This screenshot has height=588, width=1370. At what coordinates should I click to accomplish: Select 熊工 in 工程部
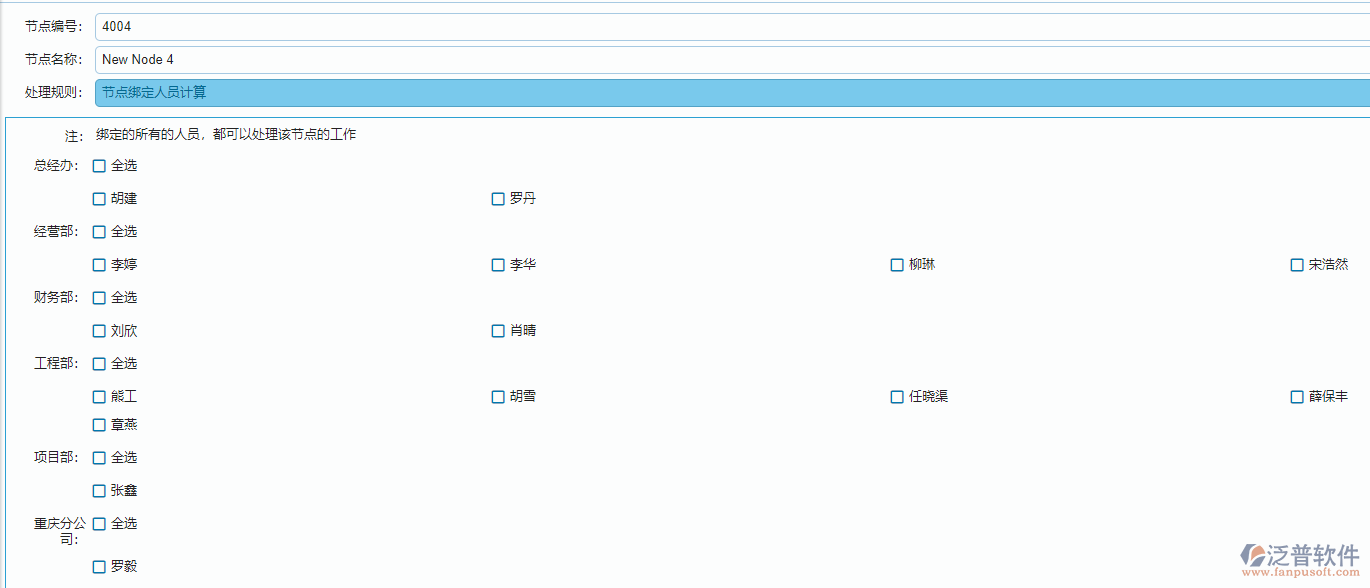(99, 396)
